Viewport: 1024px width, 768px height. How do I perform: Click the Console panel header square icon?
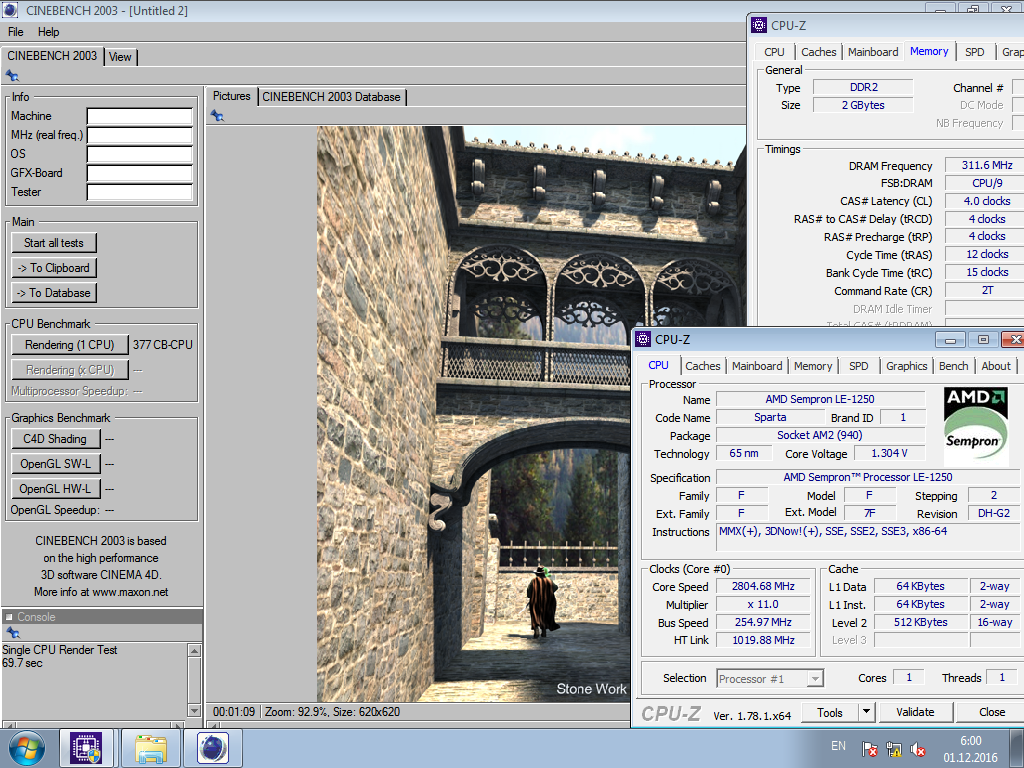[x=9, y=616]
